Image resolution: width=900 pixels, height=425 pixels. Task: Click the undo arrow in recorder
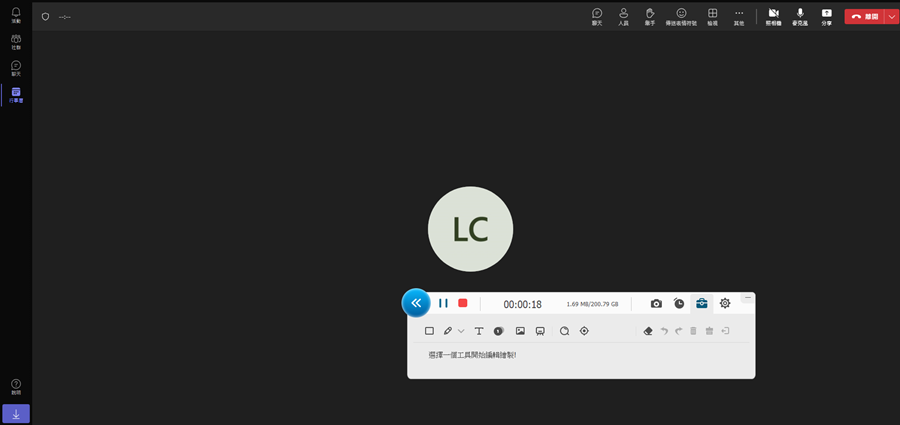664,331
